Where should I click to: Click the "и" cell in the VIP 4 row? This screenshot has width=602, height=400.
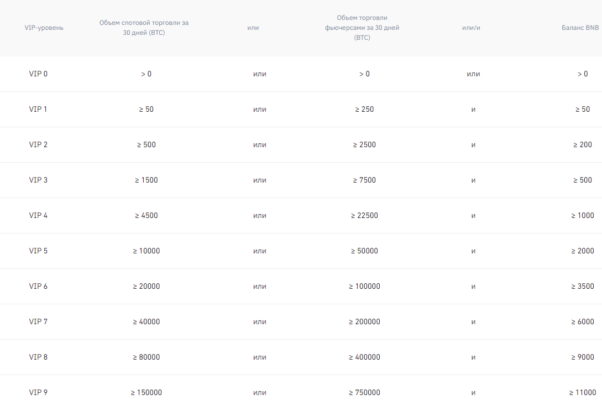point(473,215)
